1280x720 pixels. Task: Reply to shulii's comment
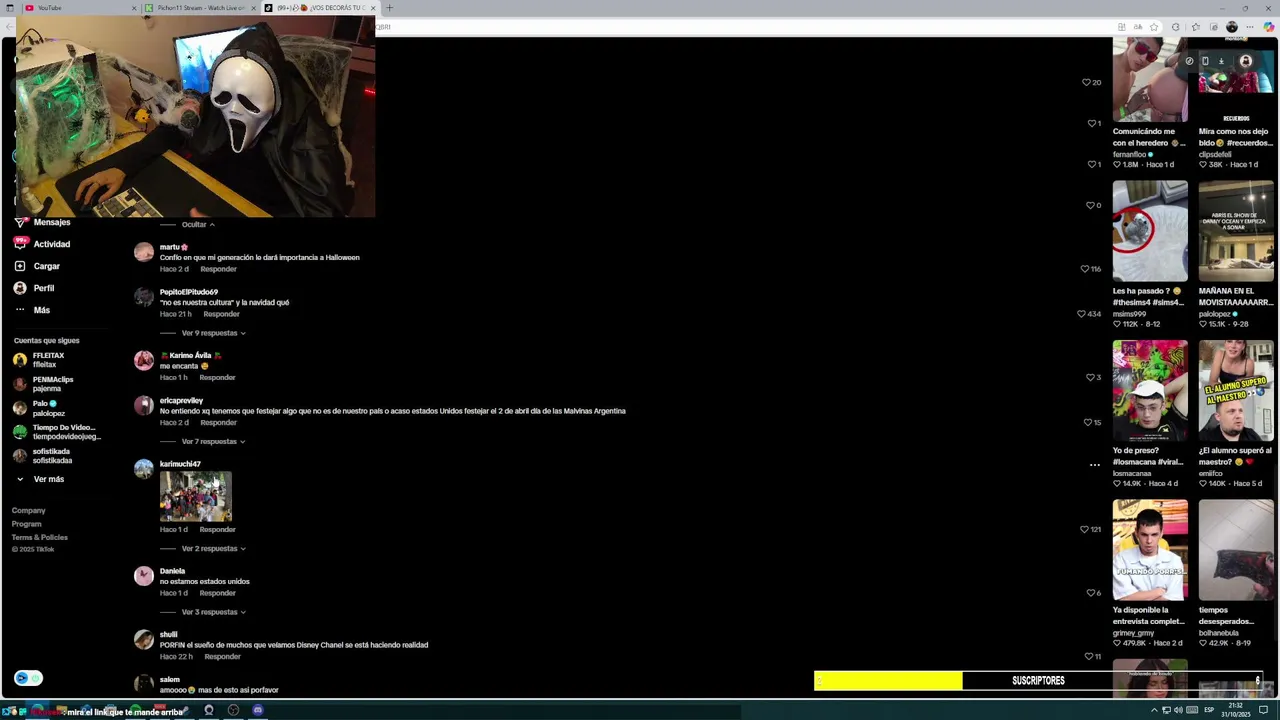tap(222, 657)
